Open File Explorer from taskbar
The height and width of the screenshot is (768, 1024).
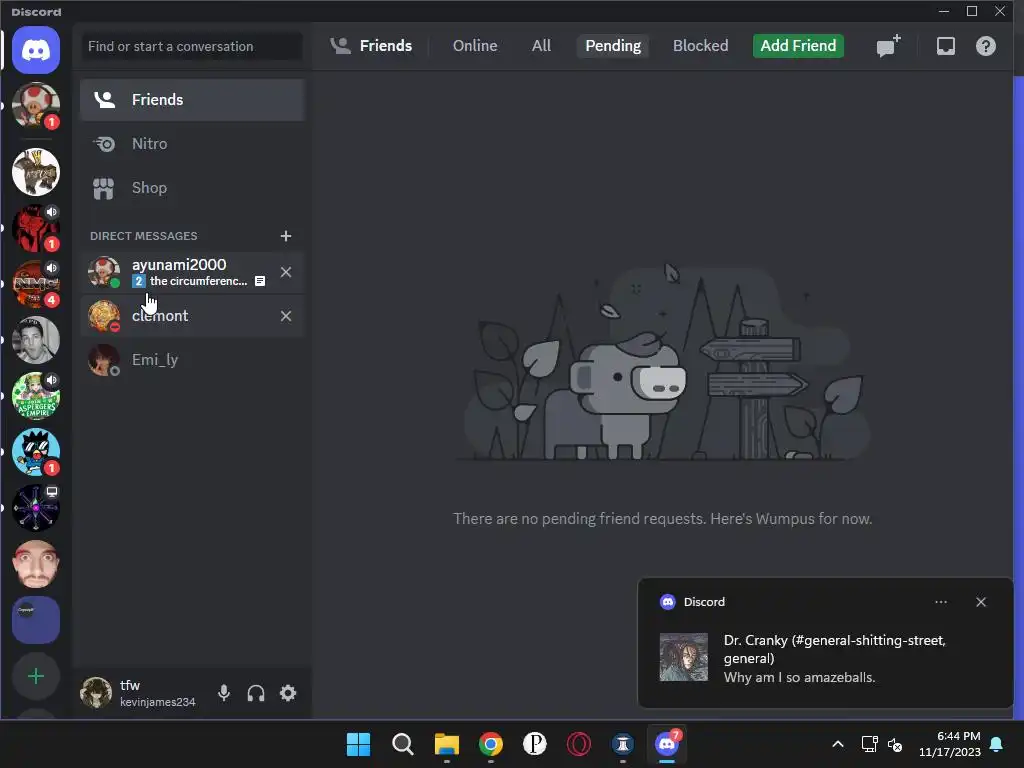(447, 744)
